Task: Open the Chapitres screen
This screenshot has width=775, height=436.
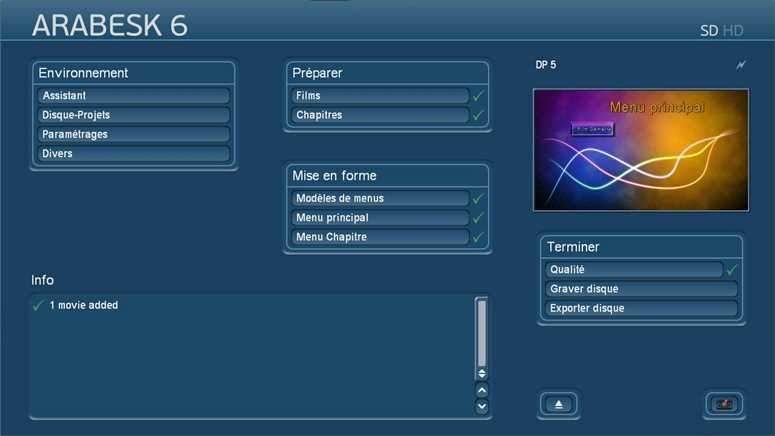Action: [380, 115]
